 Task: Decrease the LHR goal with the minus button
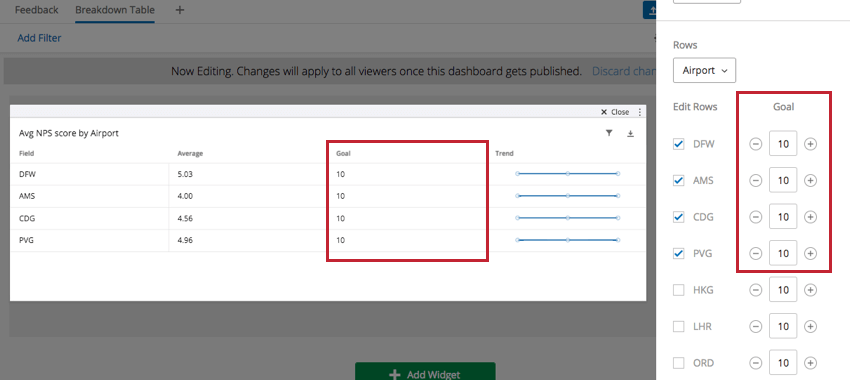(755, 326)
